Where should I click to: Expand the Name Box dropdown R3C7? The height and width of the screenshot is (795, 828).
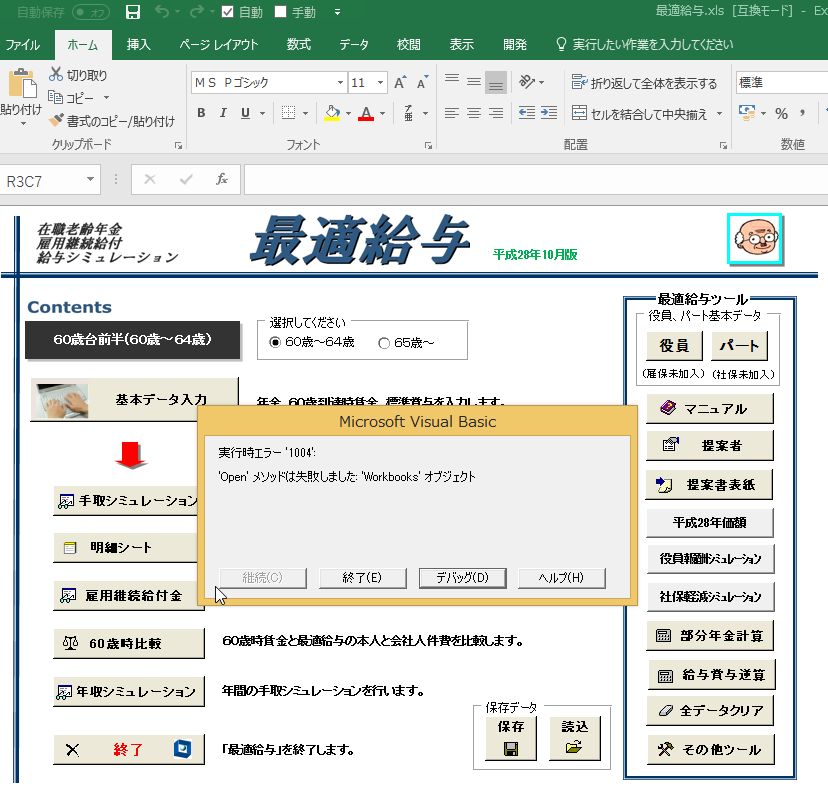point(90,179)
